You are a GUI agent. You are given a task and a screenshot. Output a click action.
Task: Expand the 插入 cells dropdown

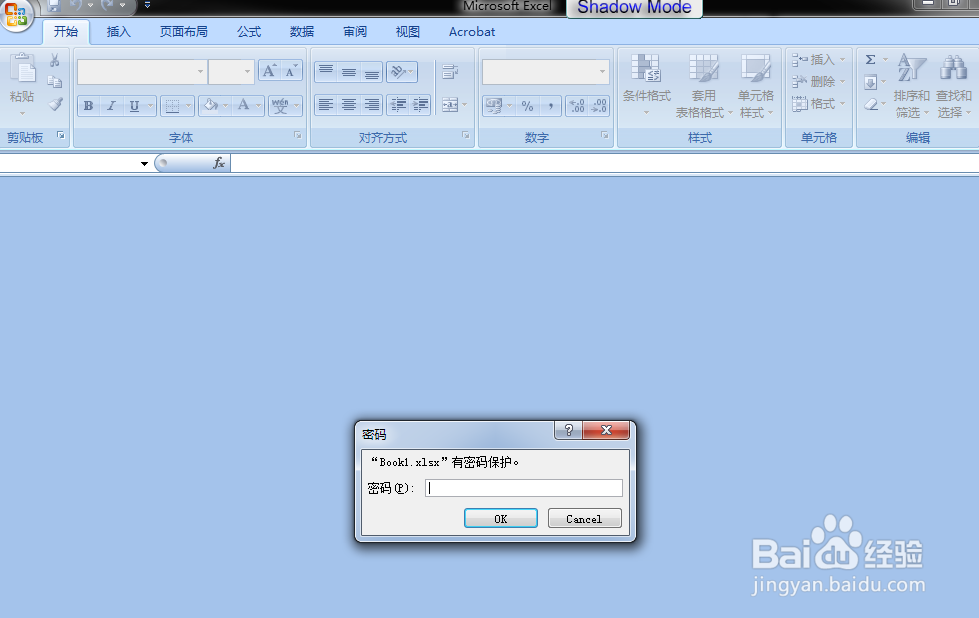(x=843, y=59)
